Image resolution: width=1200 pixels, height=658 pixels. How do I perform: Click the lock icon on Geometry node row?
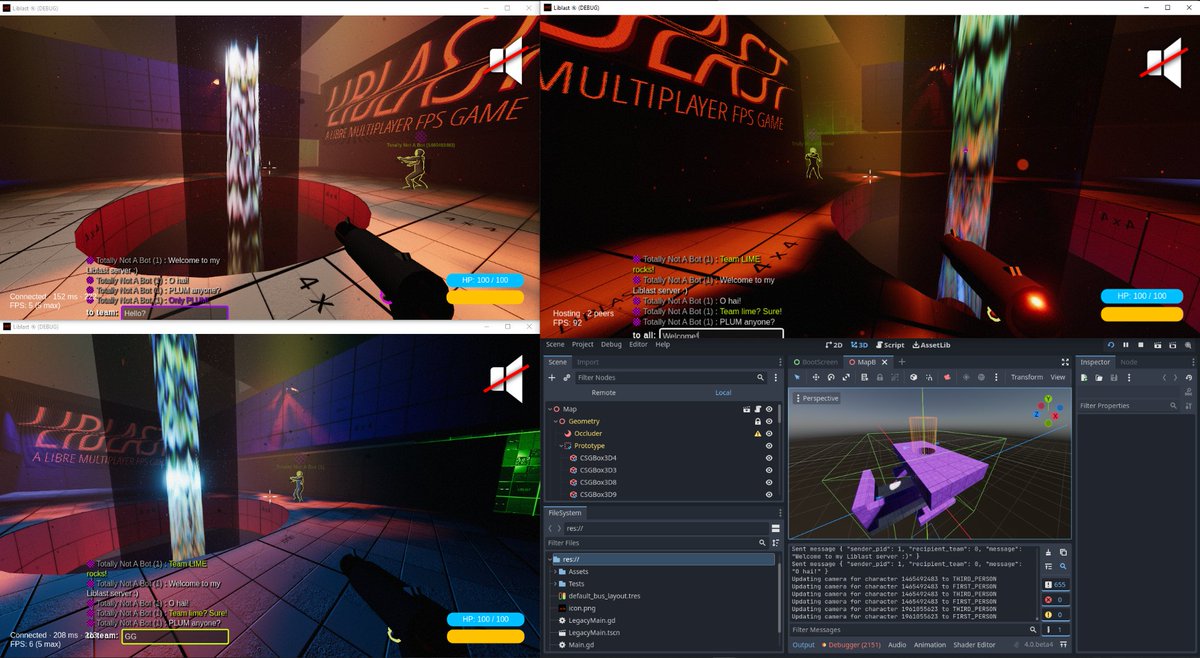coord(758,421)
